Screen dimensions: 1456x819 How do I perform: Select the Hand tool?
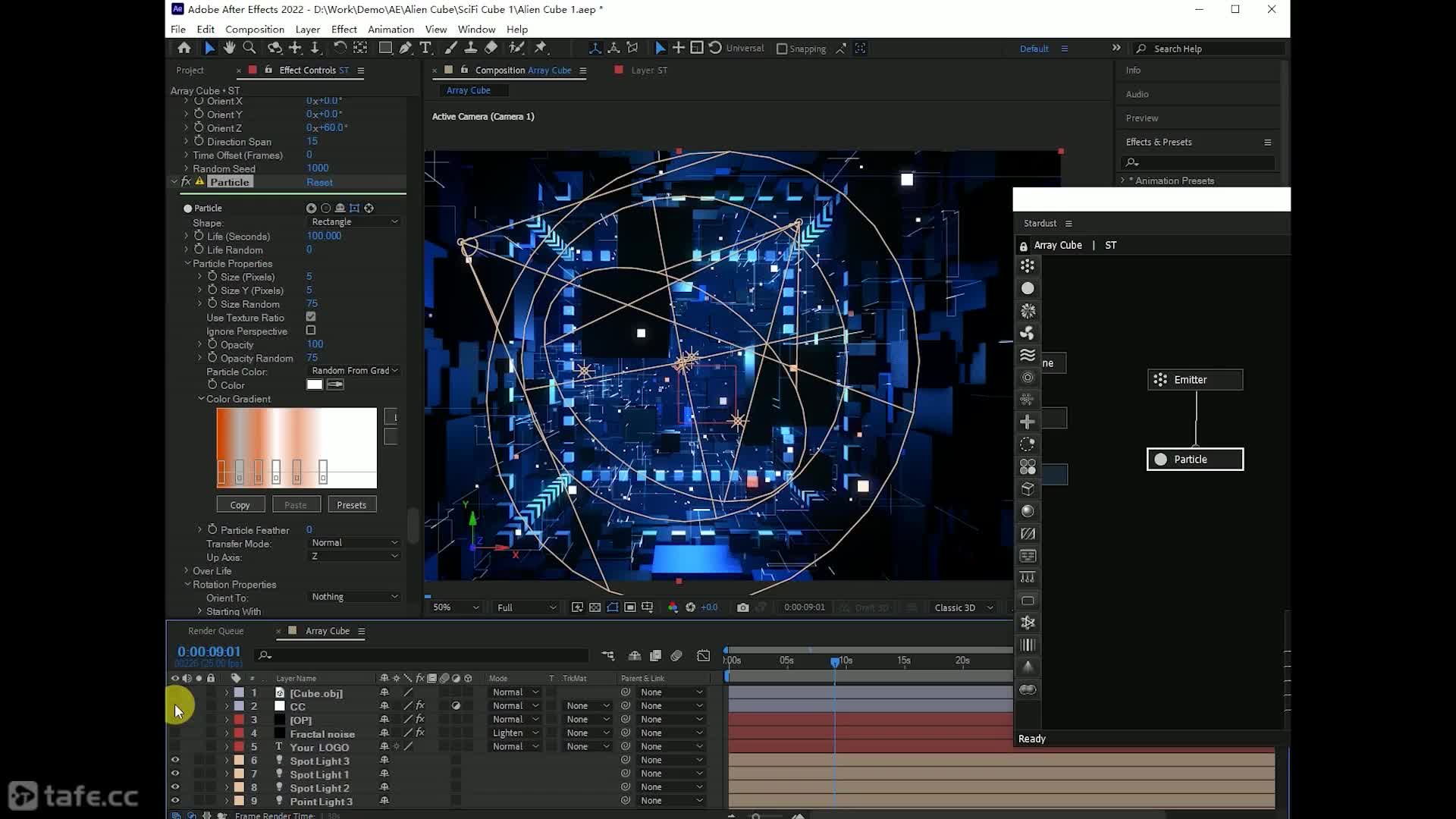(229, 48)
